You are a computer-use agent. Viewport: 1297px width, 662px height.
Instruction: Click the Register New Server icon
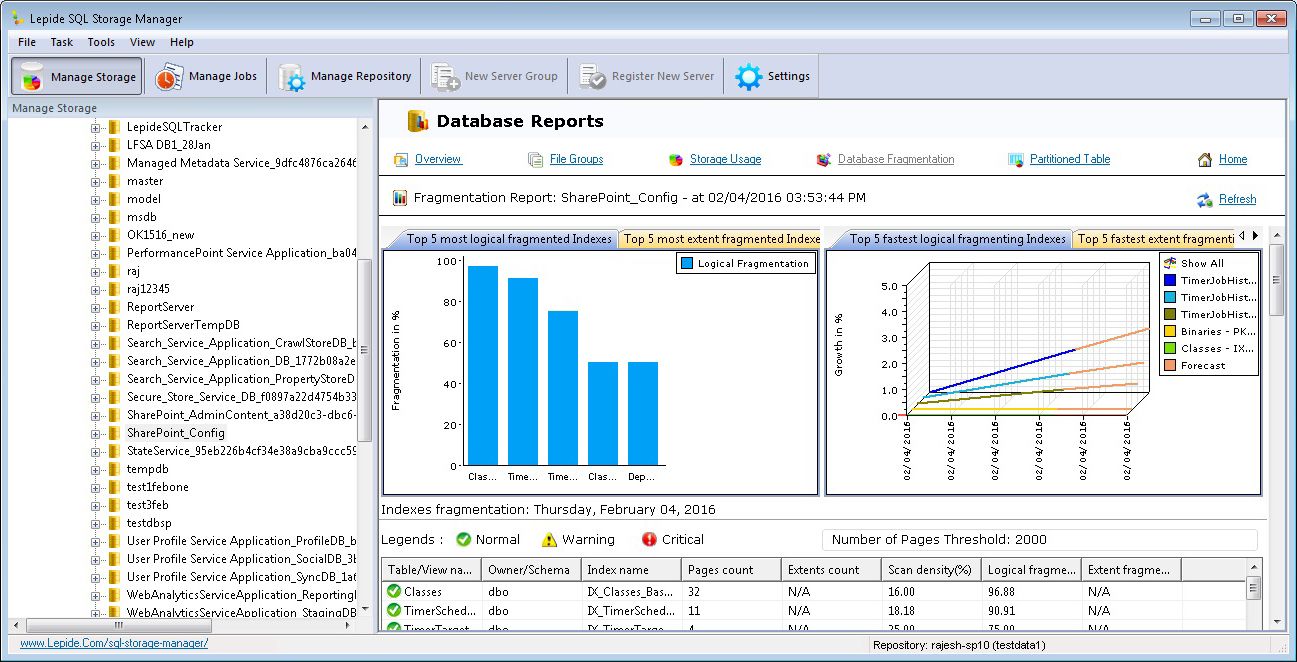tap(592, 77)
